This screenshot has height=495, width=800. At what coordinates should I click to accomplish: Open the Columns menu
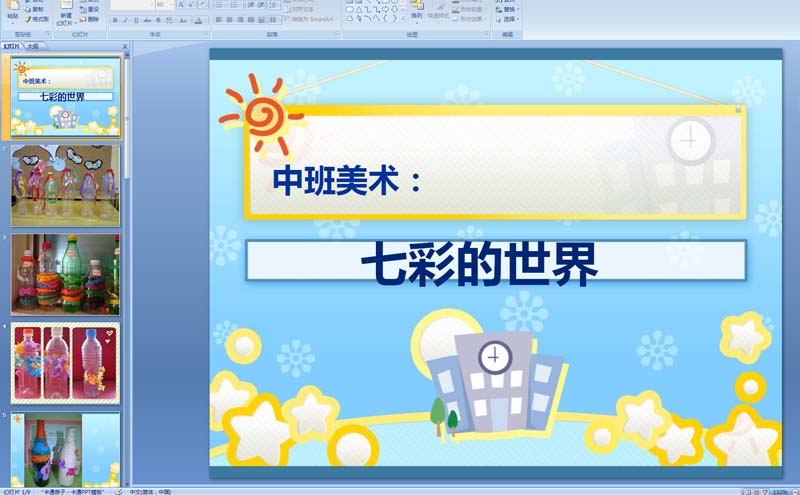point(274,19)
